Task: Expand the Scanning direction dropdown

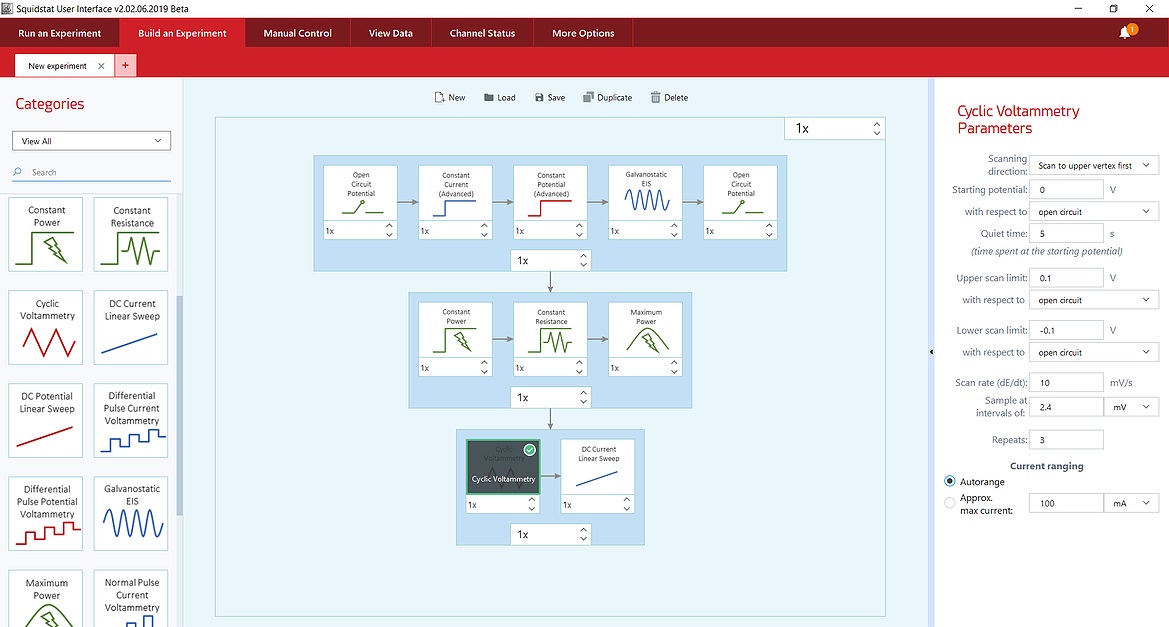Action: pyautogui.click(x=1094, y=165)
